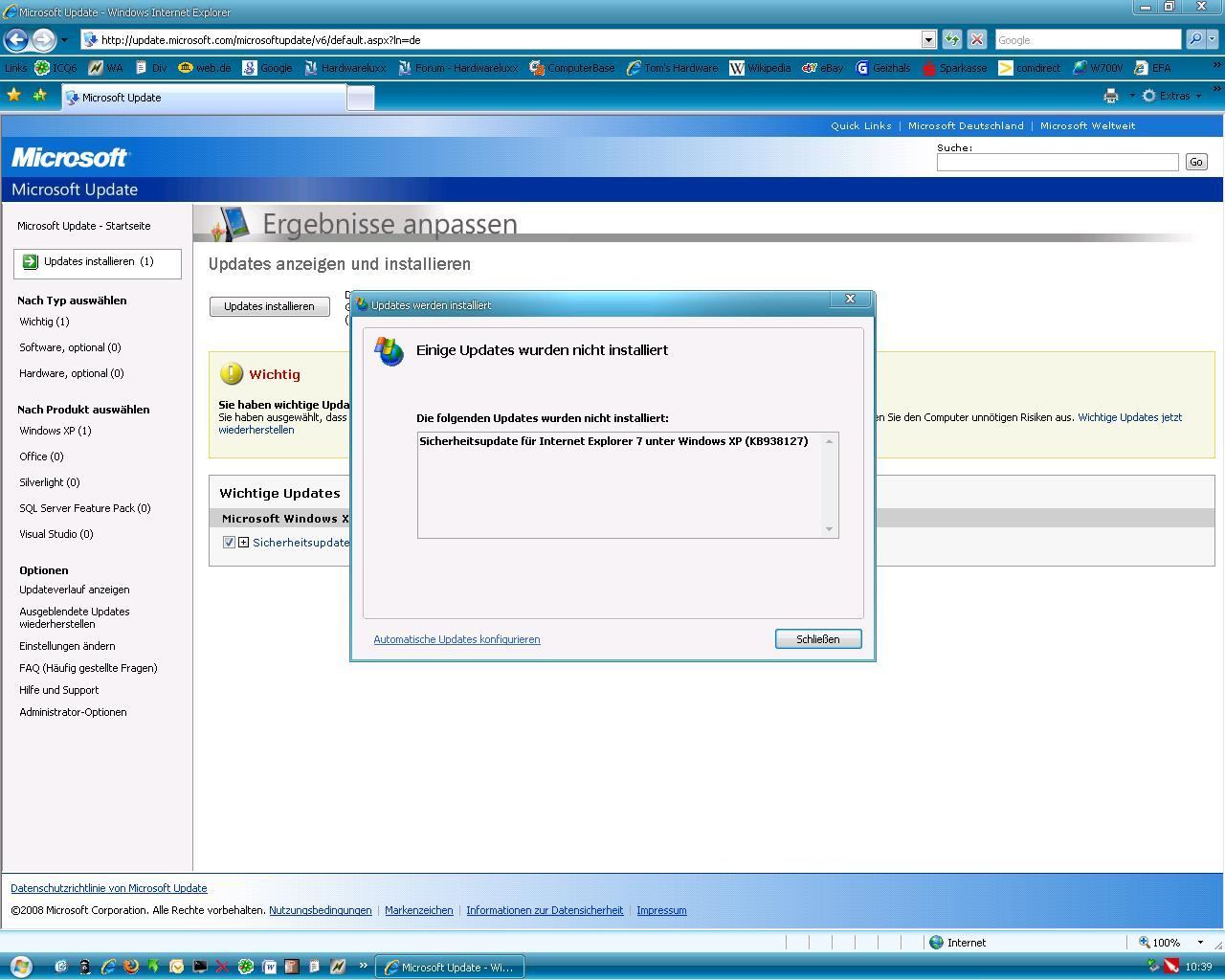Open the web.de bookmark
Screen dimensions: 1225x980
pyautogui.click(x=205, y=68)
